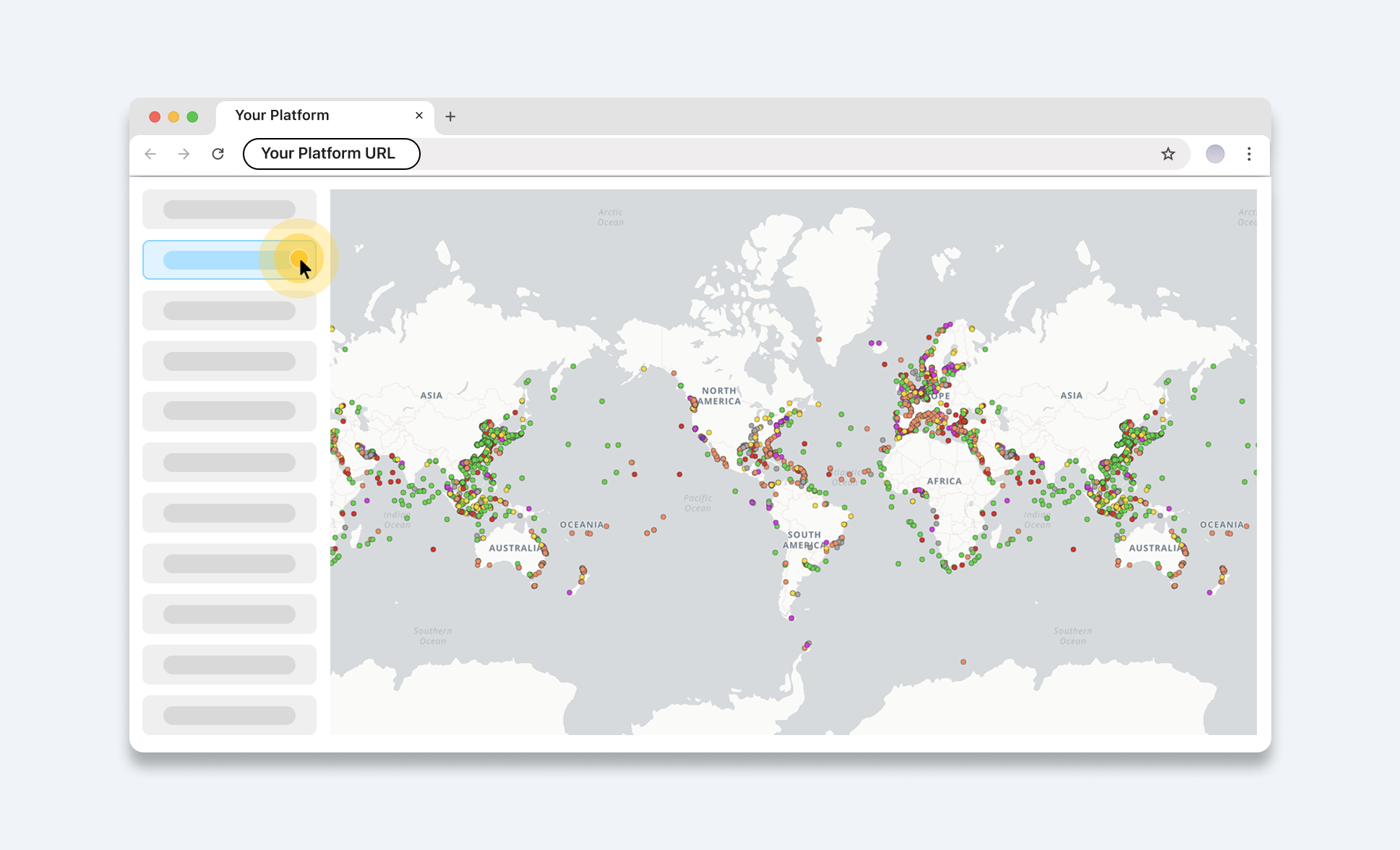This screenshot has width=1400, height=850.
Task: Reload the page with the refresh icon
Action: (218, 154)
